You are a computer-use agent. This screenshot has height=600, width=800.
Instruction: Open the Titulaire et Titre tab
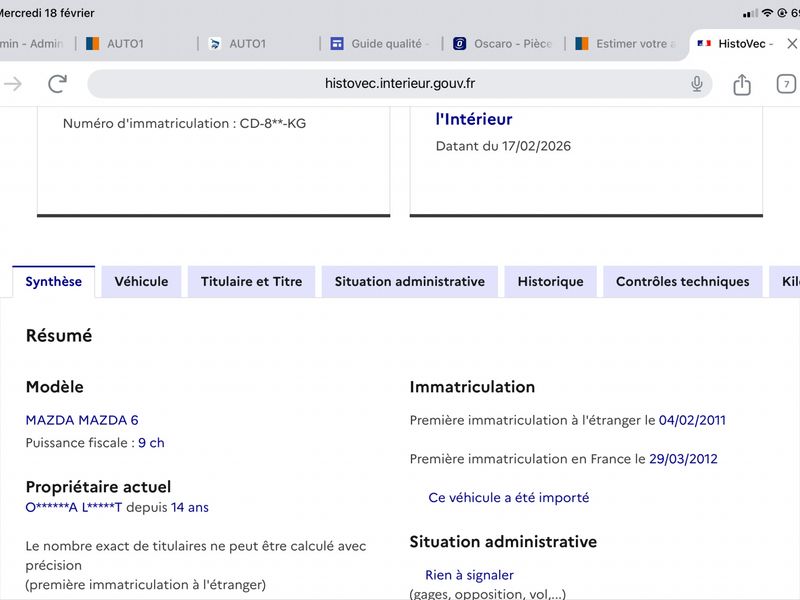coord(252,282)
